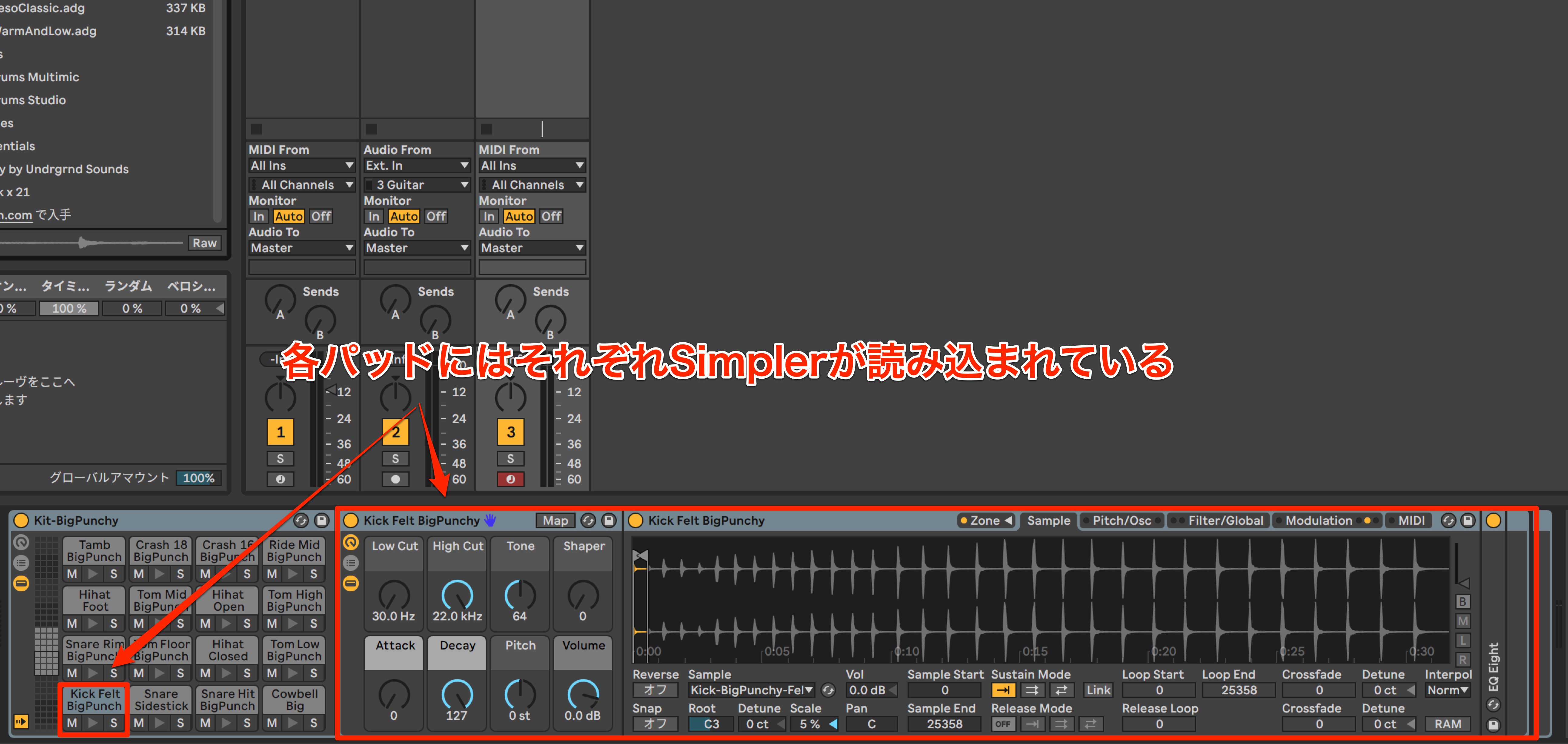This screenshot has width=1568, height=744.
Task: Preview the Tamb BigPunchy pad play button
Action: 93,573
